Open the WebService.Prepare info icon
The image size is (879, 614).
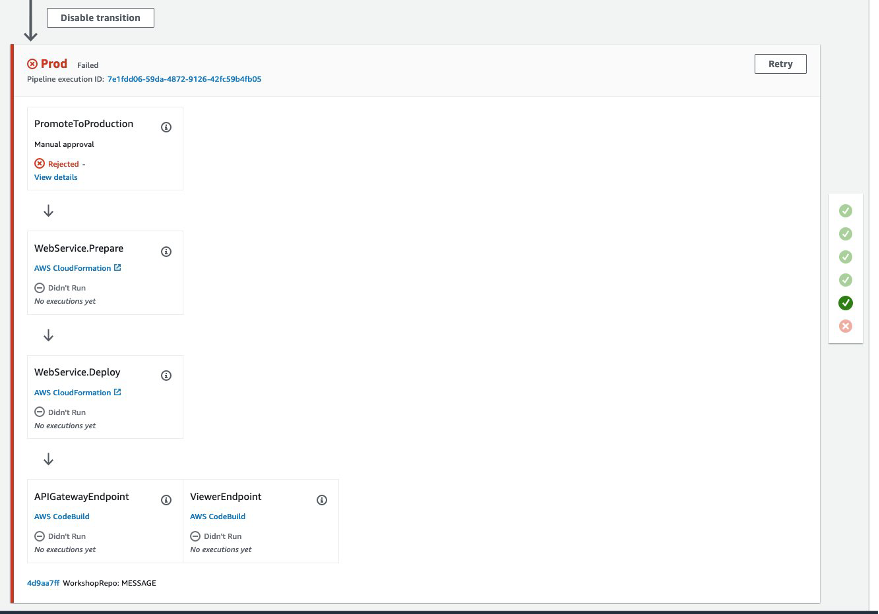(x=166, y=251)
